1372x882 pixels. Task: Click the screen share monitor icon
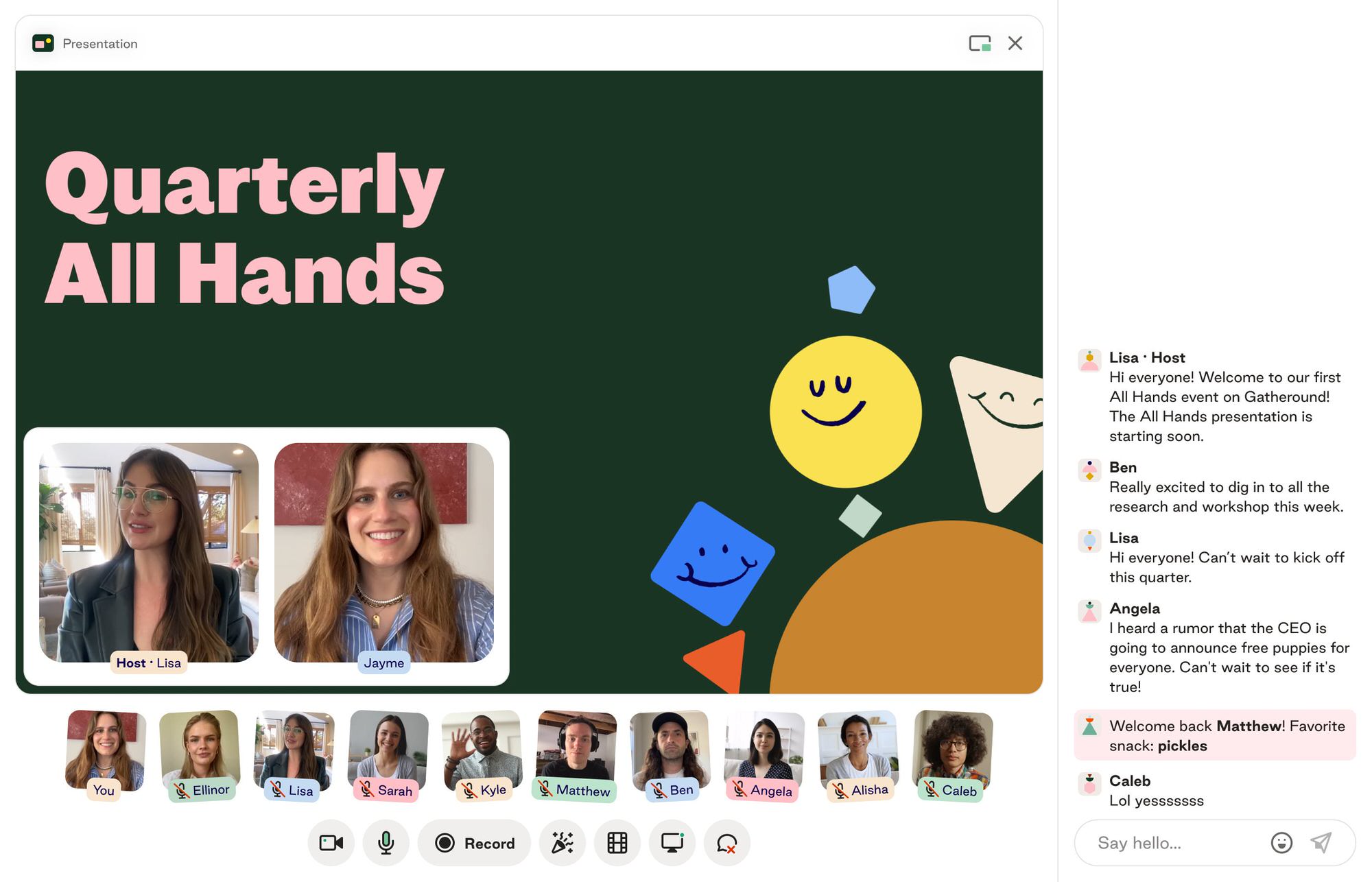(x=672, y=842)
